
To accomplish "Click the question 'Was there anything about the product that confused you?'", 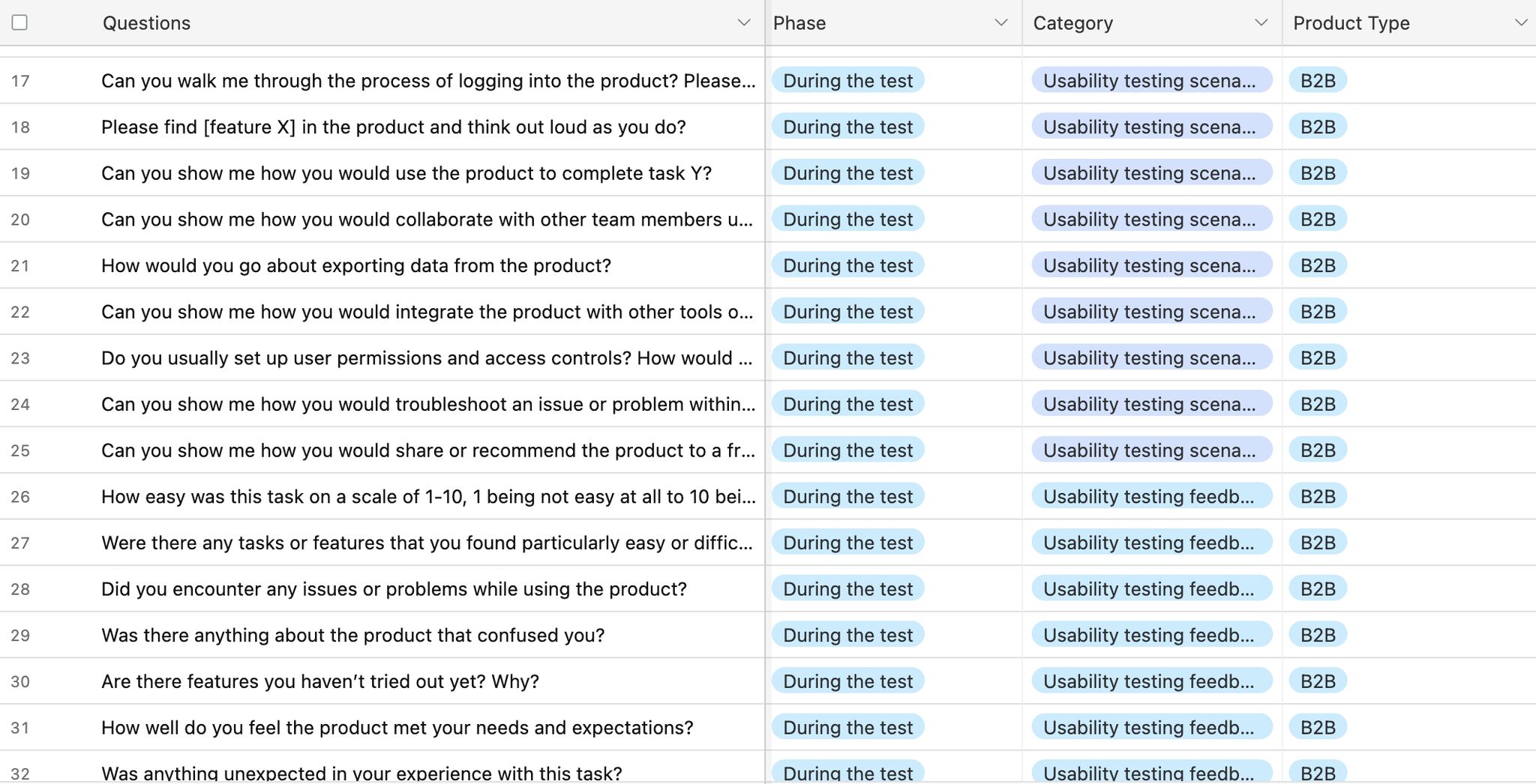I will tap(352, 635).
